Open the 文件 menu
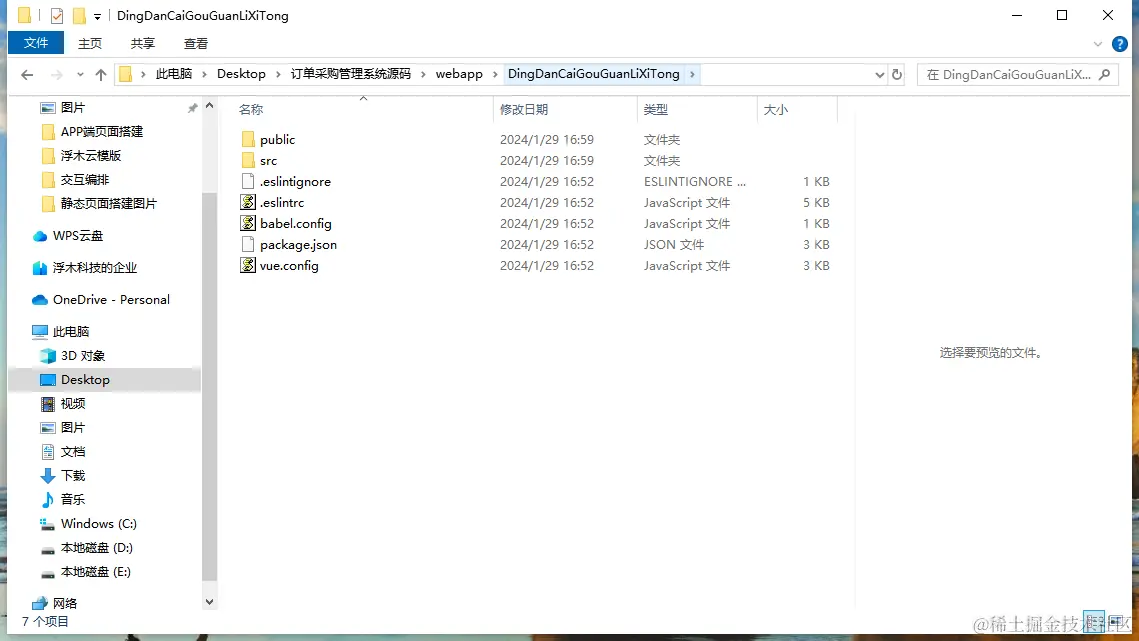1139x641 pixels. click(x=36, y=43)
